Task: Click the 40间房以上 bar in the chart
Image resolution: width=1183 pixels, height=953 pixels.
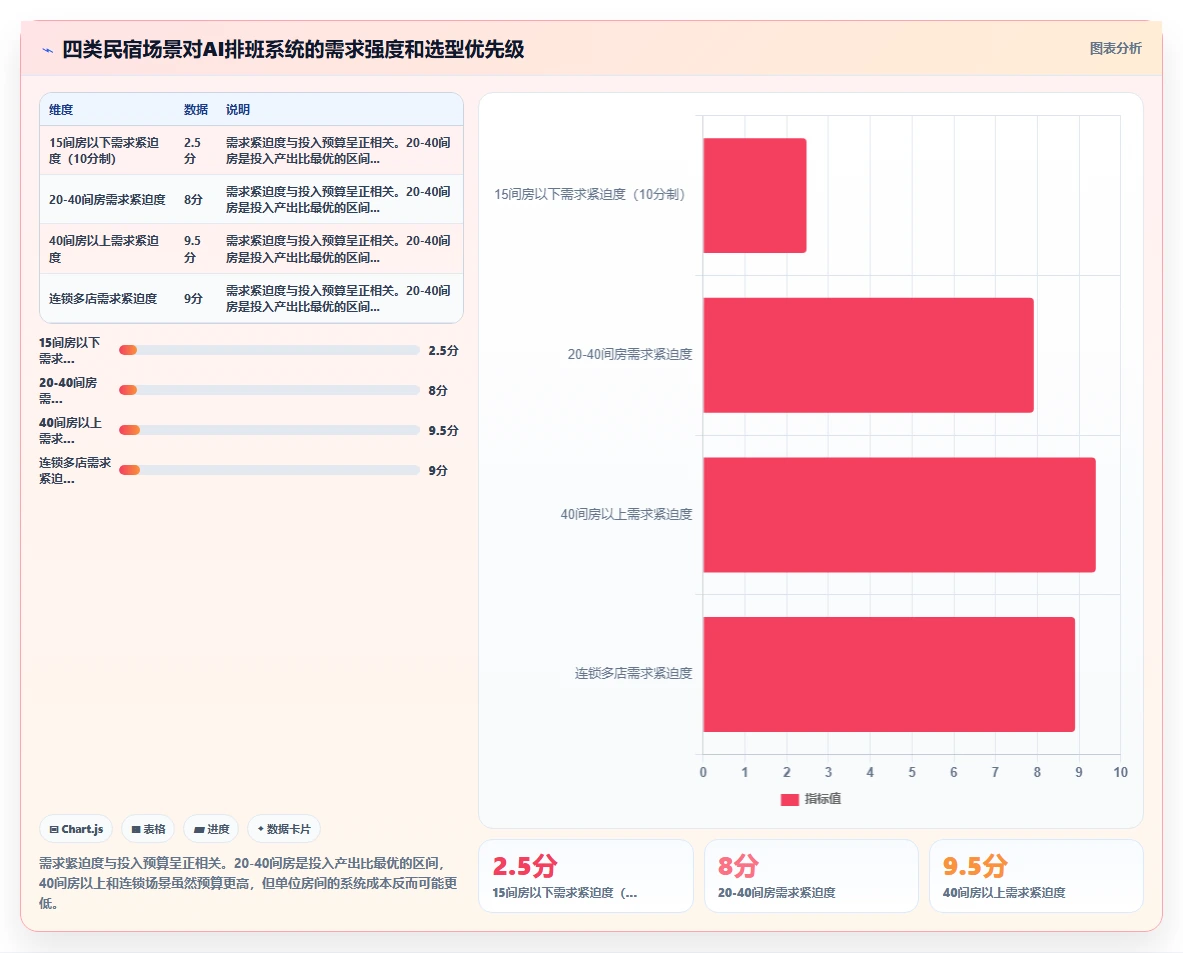Action: point(899,515)
